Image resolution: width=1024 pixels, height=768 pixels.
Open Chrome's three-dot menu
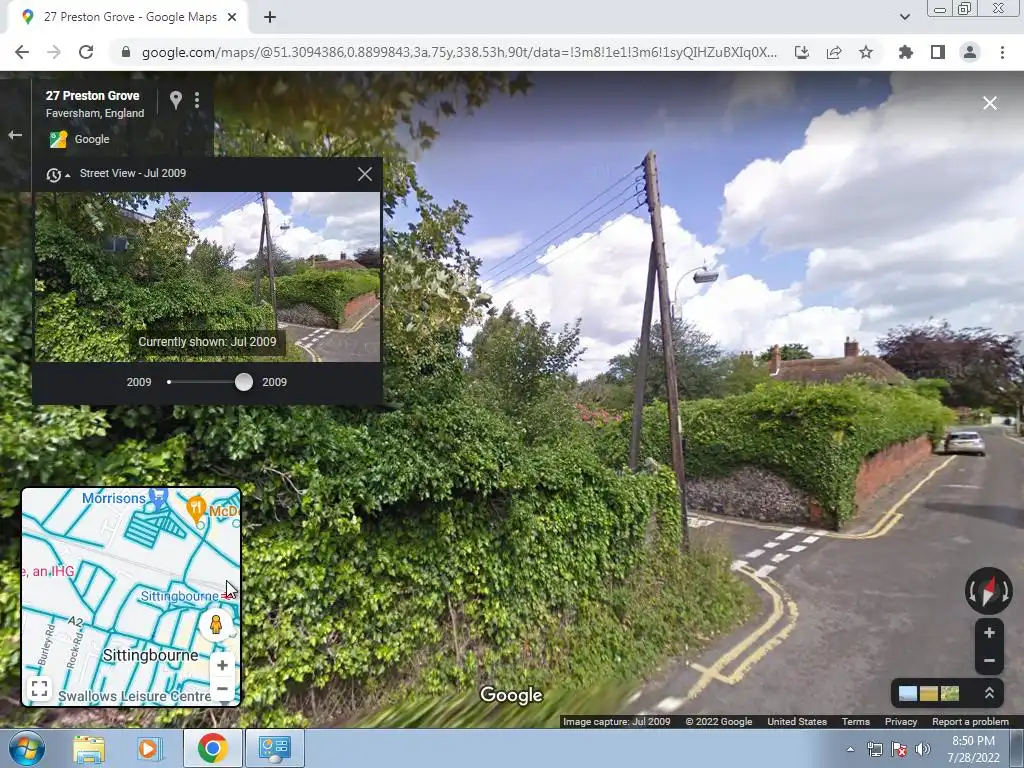pyautogui.click(x=1002, y=52)
